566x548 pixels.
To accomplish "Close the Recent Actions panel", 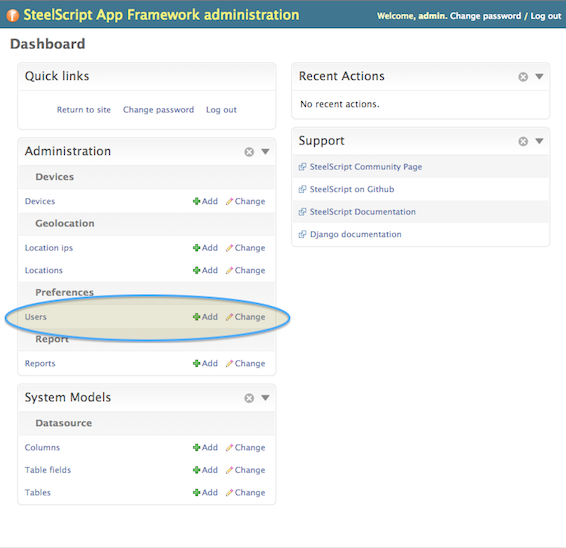I will point(523,77).
